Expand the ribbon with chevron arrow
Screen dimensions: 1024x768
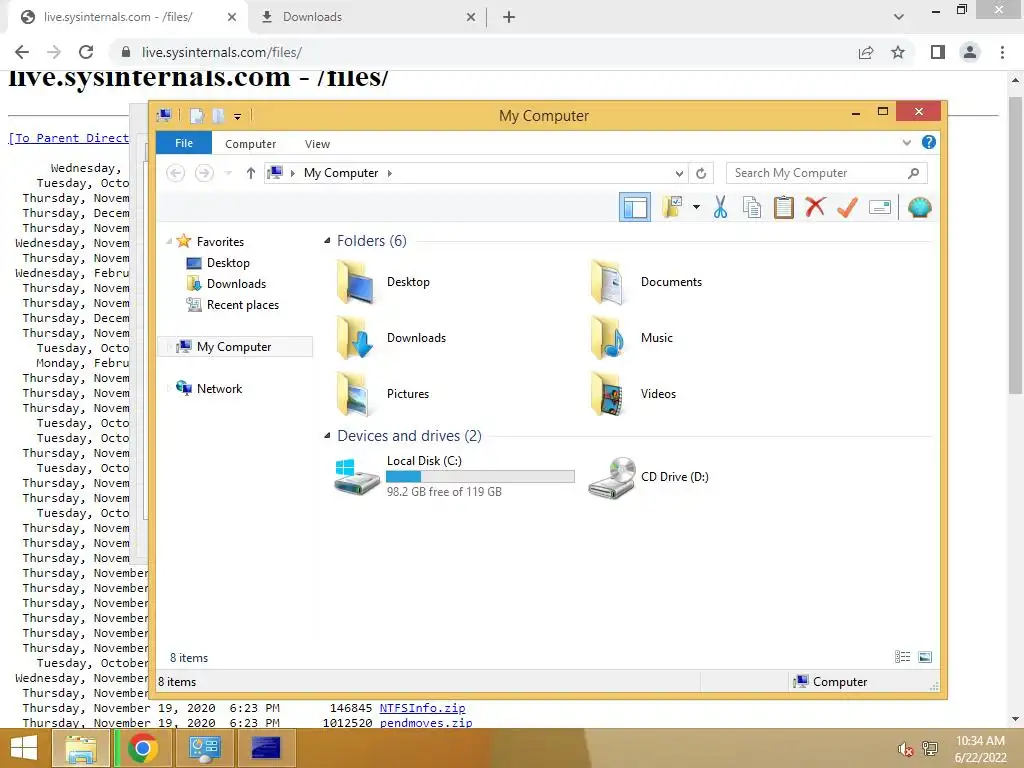pos(906,142)
